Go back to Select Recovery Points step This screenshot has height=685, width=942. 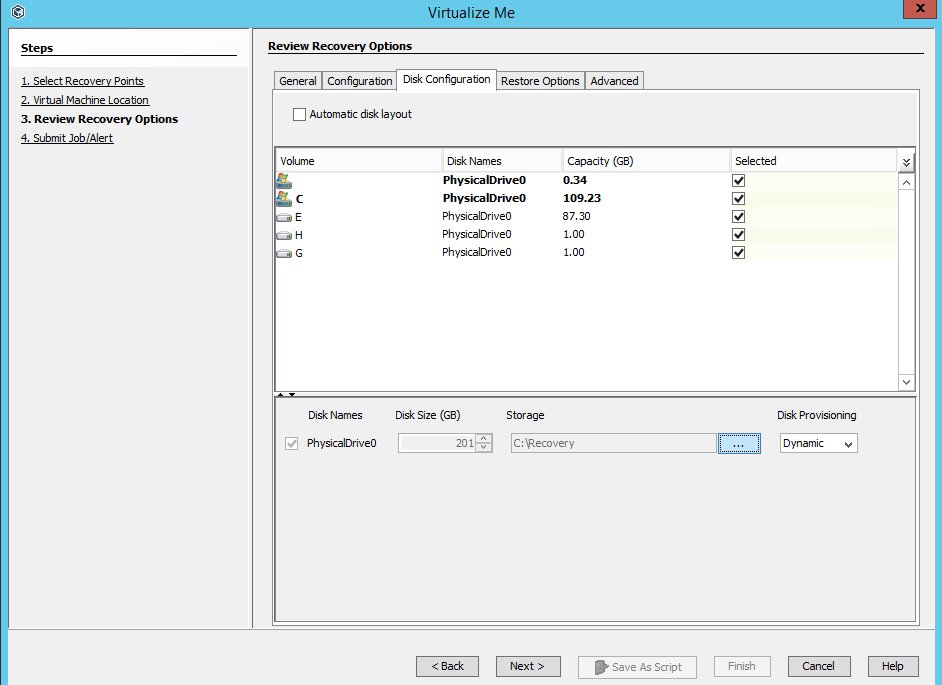(83, 81)
